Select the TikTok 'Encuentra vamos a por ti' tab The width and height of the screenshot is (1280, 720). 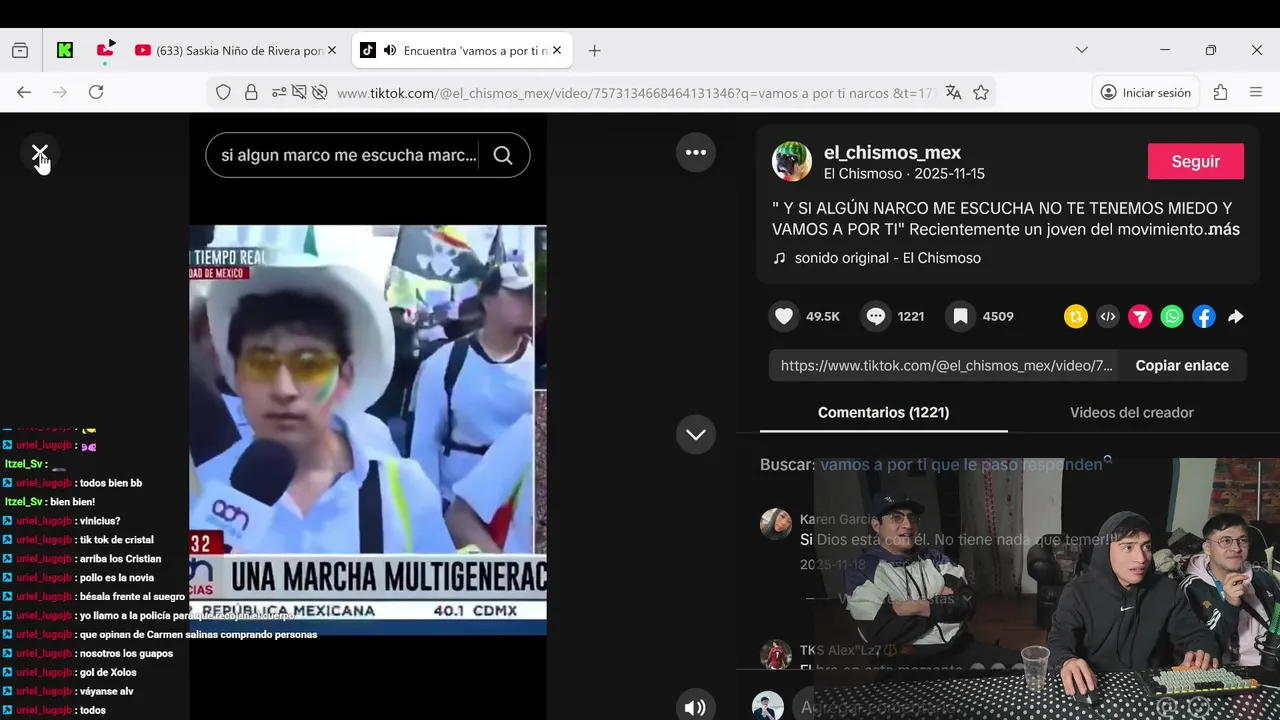(x=462, y=50)
